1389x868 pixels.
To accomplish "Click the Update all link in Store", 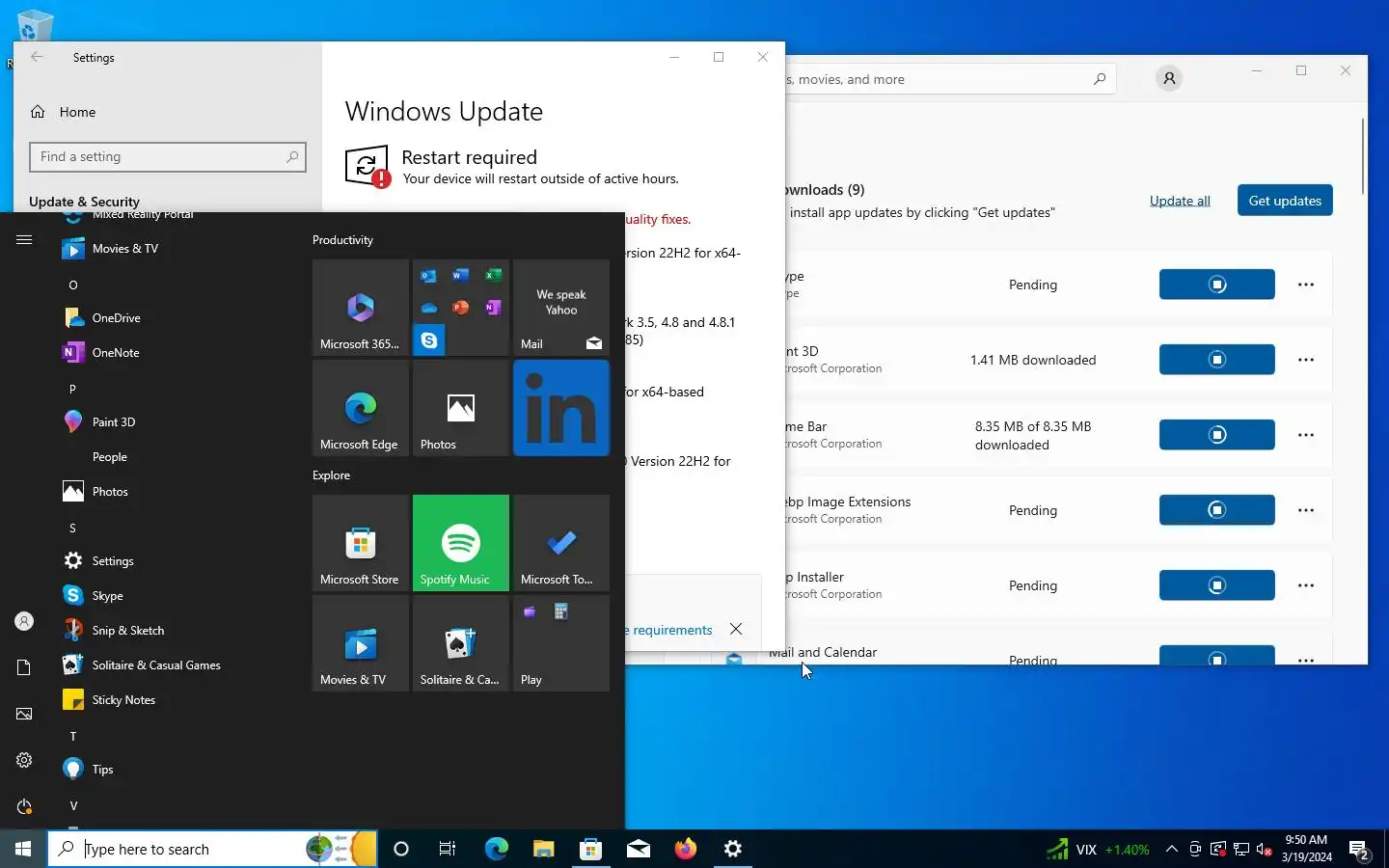I will click(x=1180, y=201).
